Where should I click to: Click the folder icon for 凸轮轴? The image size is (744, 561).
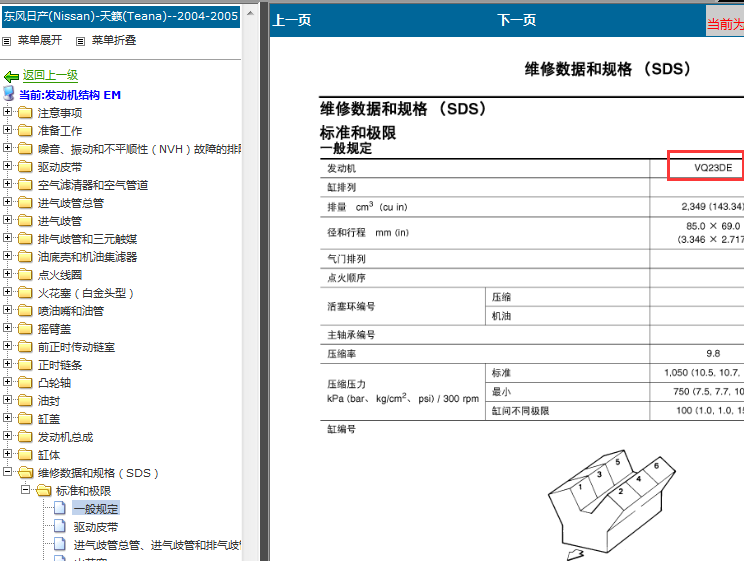click(x=25, y=383)
